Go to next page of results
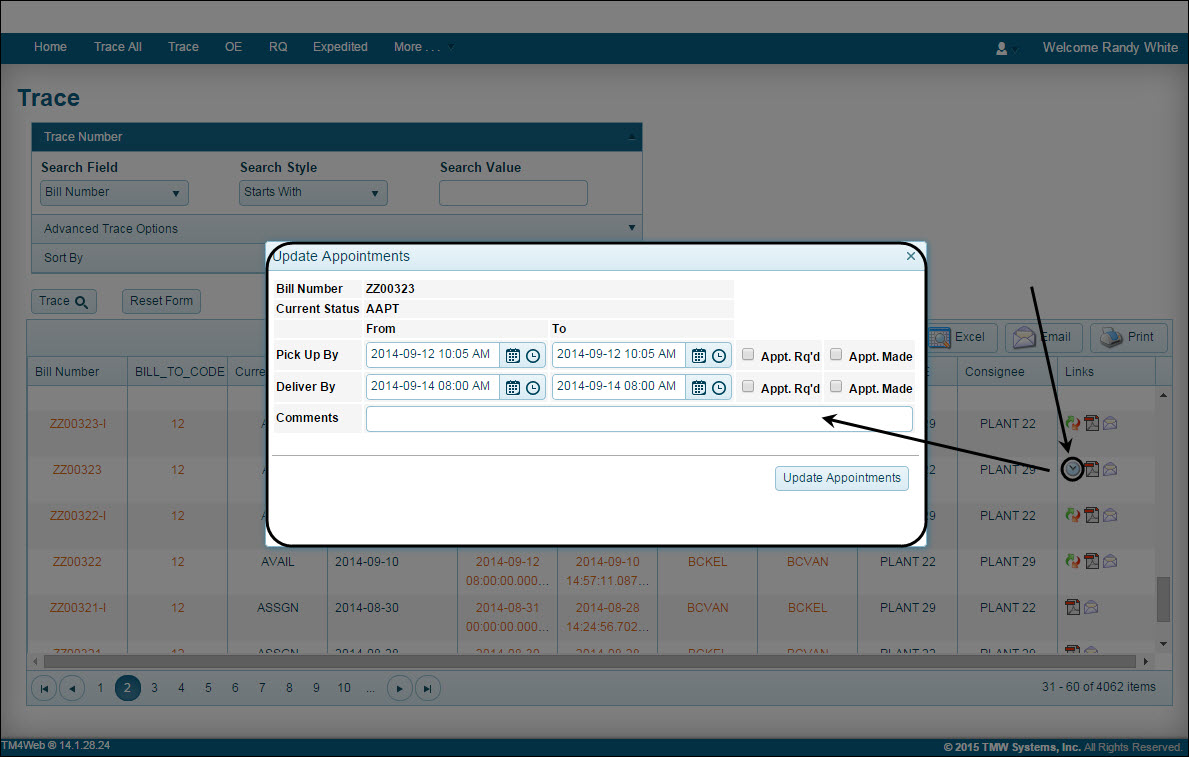Image resolution: width=1189 pixels, height=757 pixels. coord(400,689)
